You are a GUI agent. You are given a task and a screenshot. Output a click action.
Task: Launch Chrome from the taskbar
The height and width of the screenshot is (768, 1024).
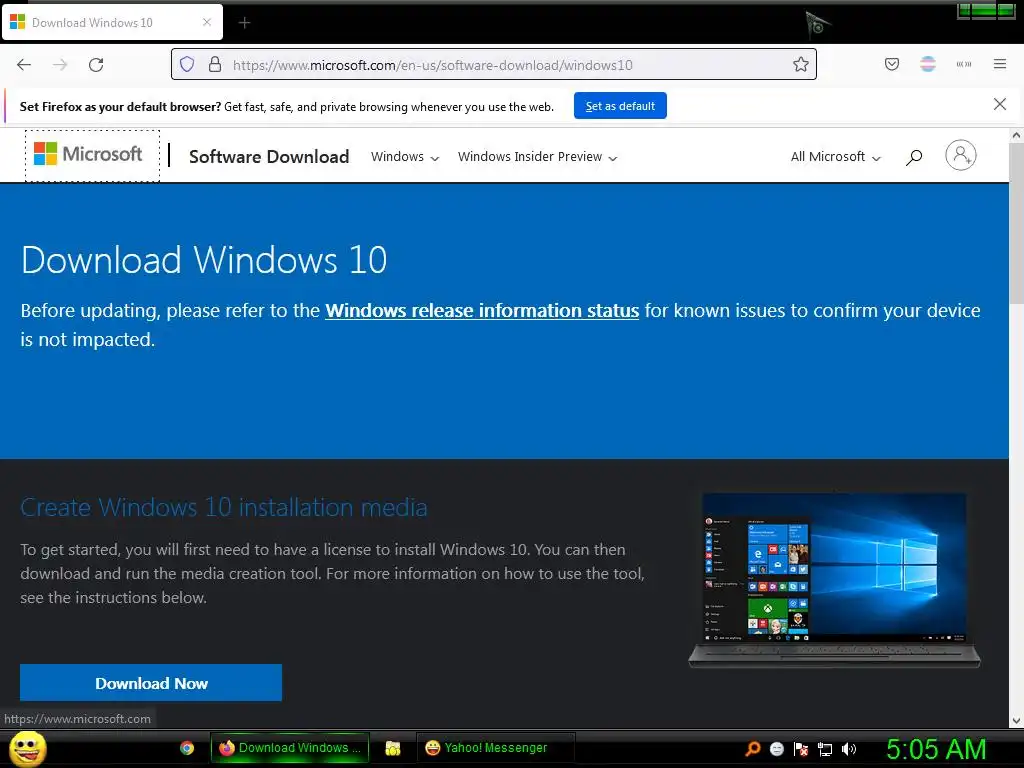coord(187,748)
